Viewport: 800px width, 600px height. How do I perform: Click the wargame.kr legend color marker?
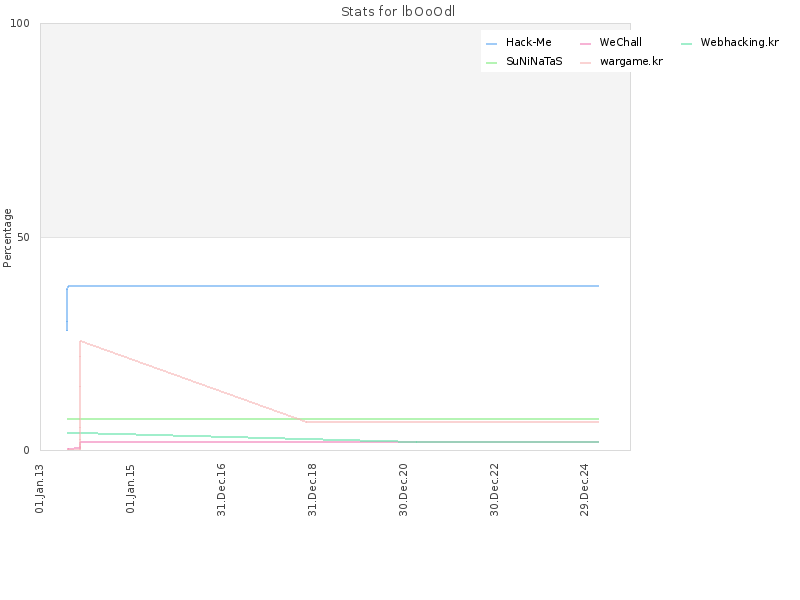pos(585,62)
